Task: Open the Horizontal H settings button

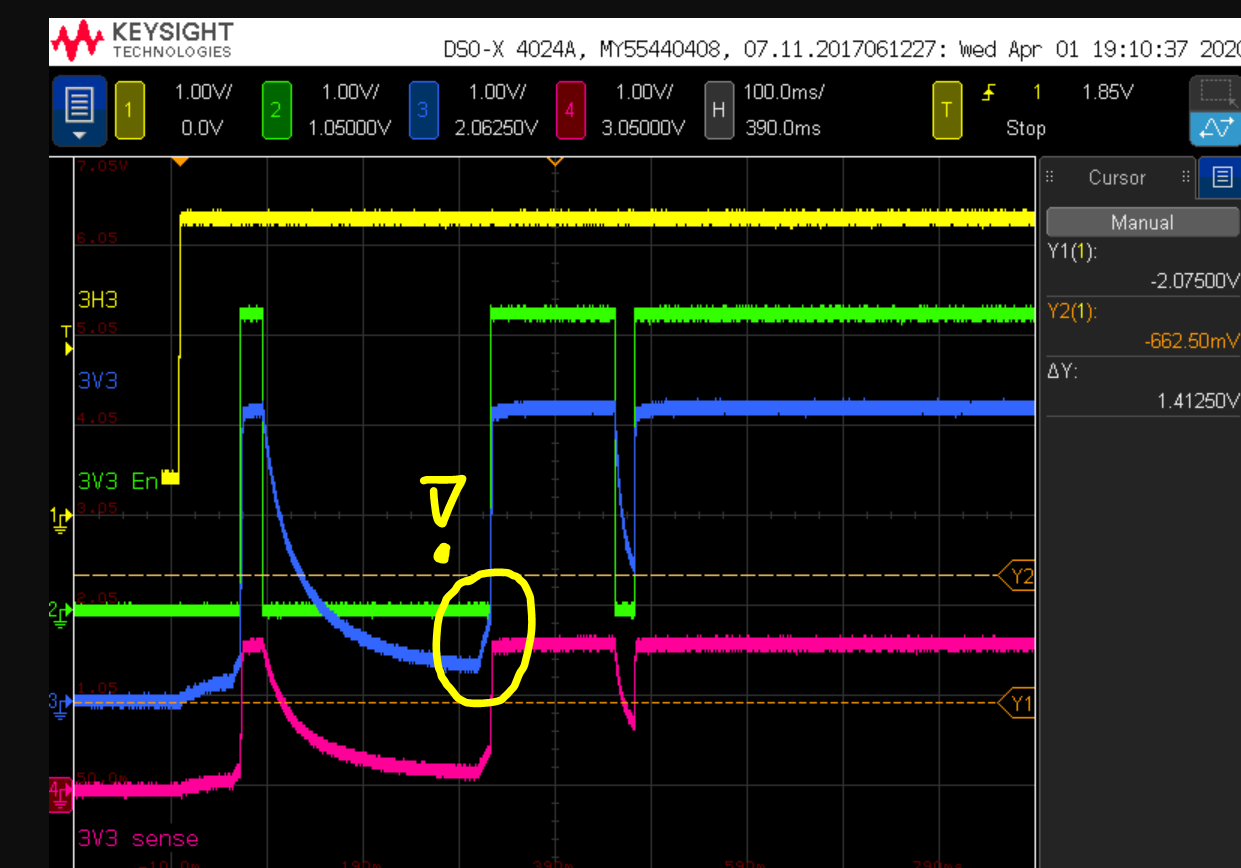Action: (718, 109)
